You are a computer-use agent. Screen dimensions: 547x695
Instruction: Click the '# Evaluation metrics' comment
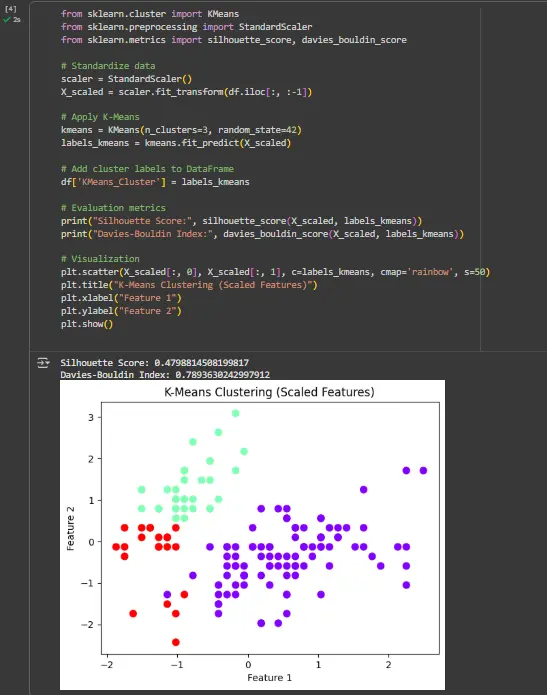pos(113,207)
